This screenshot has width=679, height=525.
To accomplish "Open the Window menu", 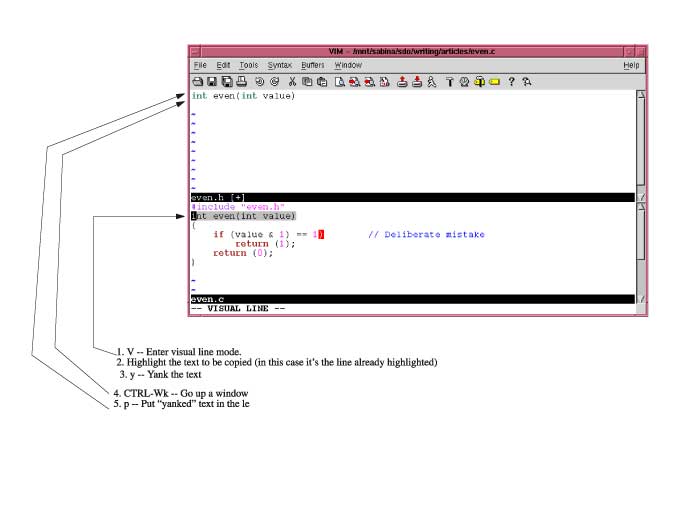I will [348, 65].
